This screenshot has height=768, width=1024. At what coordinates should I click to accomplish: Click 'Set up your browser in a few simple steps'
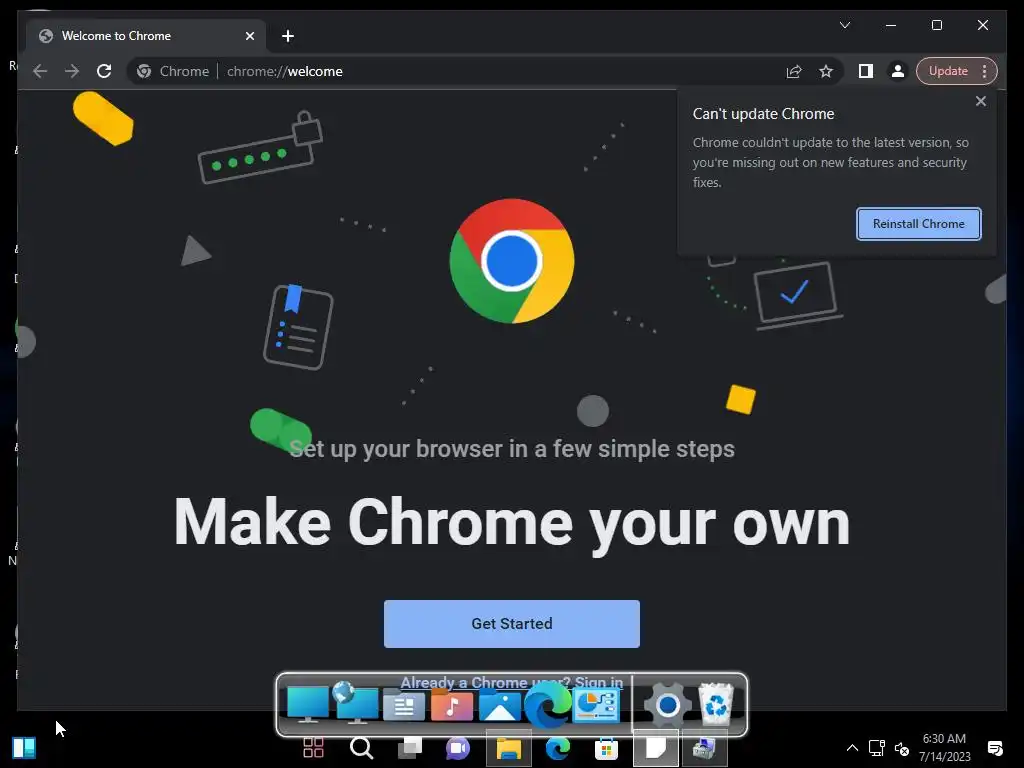(x=512, y=449)
